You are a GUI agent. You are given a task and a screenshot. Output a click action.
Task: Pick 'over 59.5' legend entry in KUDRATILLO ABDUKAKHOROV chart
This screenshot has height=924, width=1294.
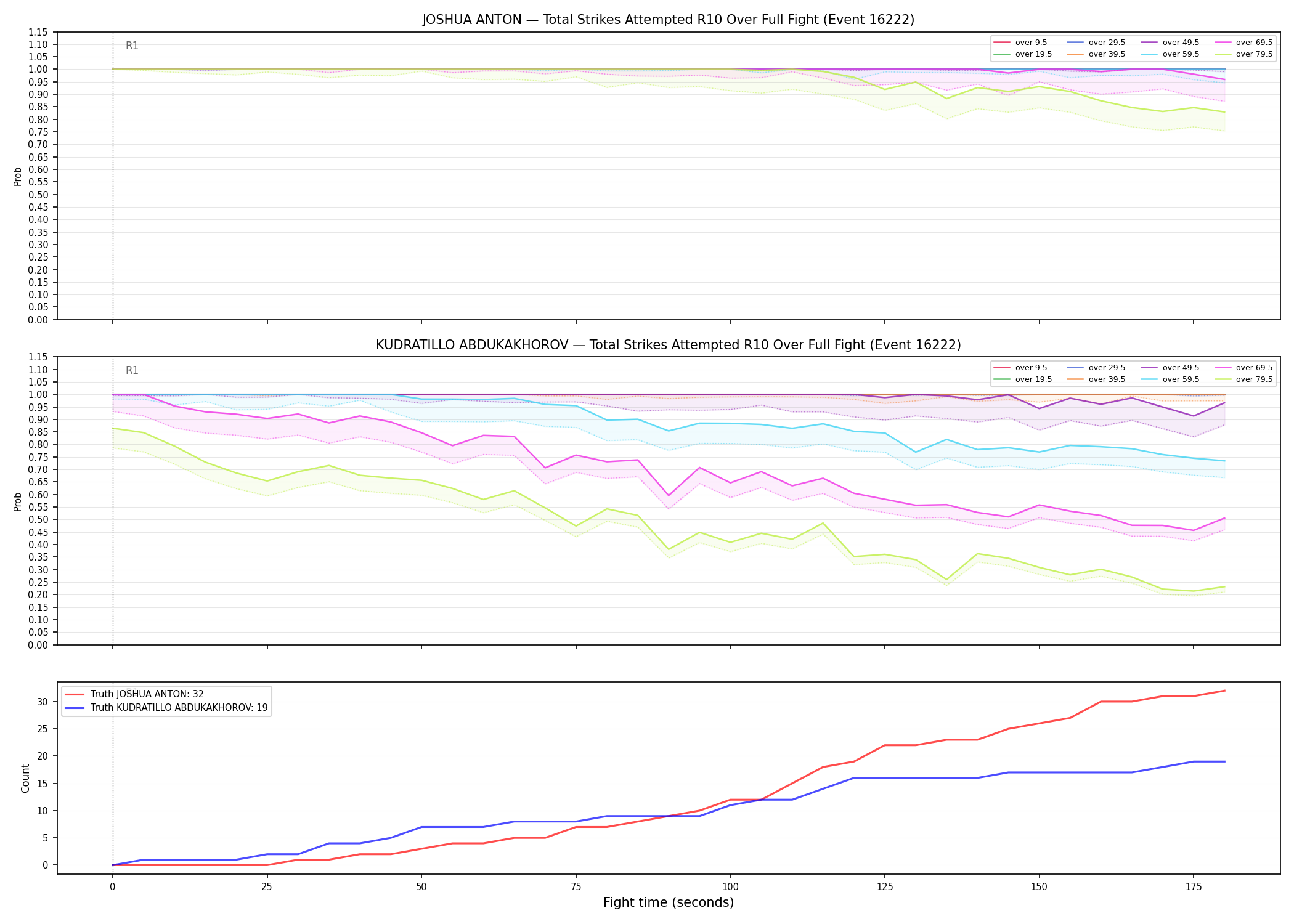[x=1170, y=379]
